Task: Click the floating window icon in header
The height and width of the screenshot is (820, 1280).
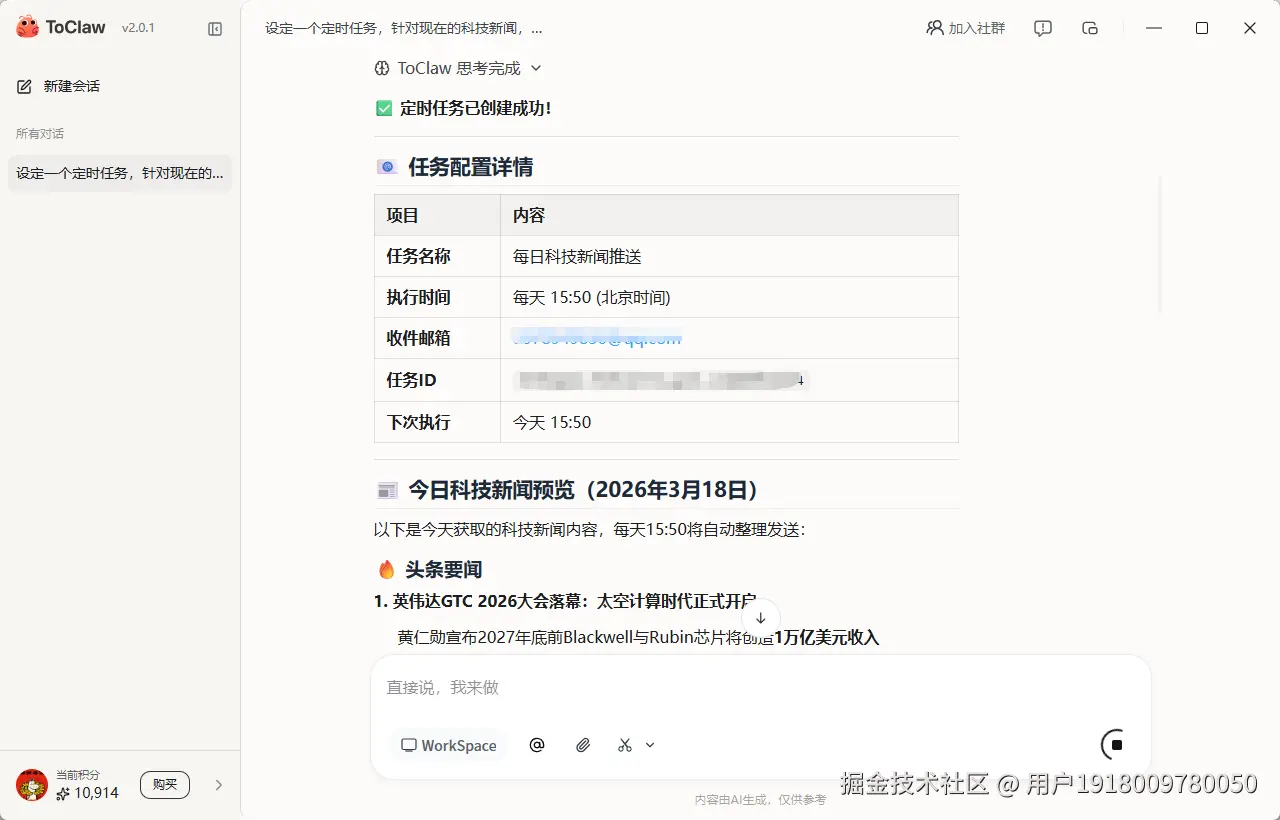Action: (1090, 28)
